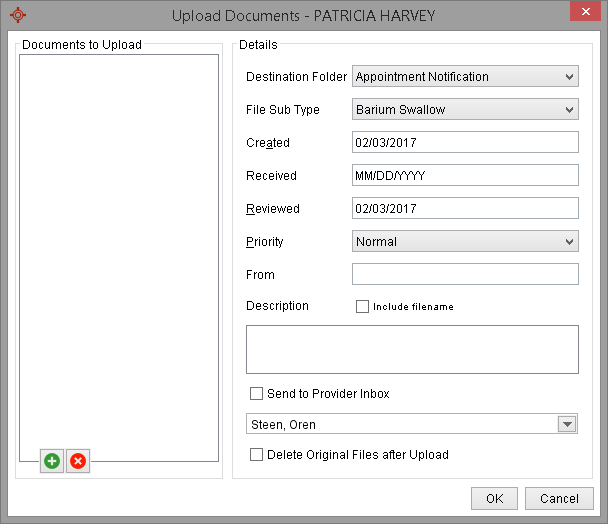Select the Received date field
Image resolution: width=608 pixels, height=524 pixels.
465,176
